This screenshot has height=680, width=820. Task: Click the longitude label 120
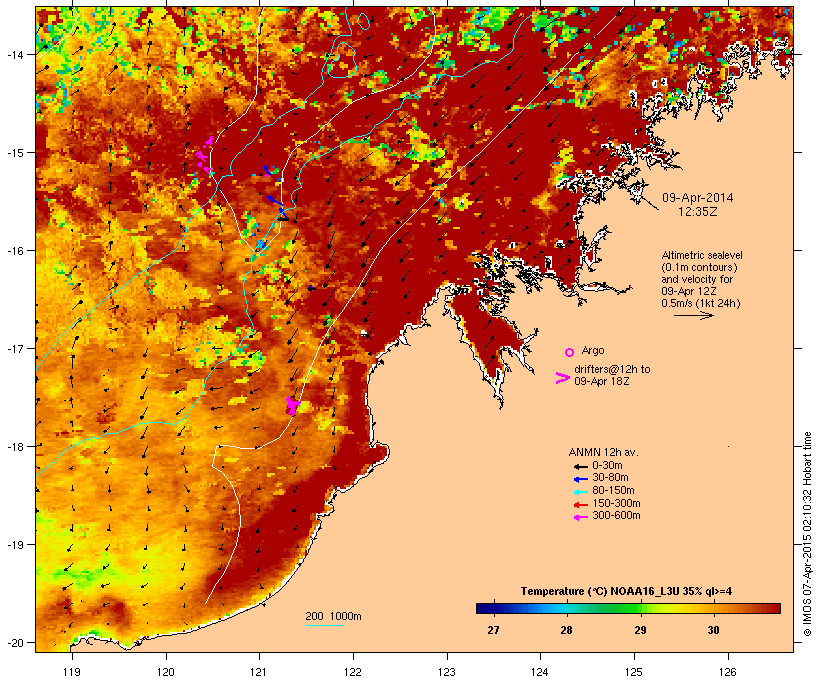click(x=166, y=672)
